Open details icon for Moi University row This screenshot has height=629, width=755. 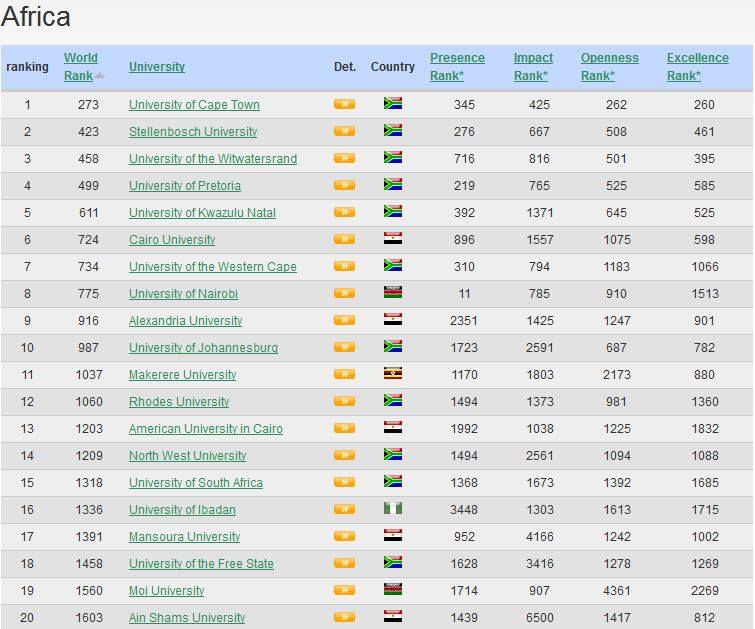tap(344, 590)
